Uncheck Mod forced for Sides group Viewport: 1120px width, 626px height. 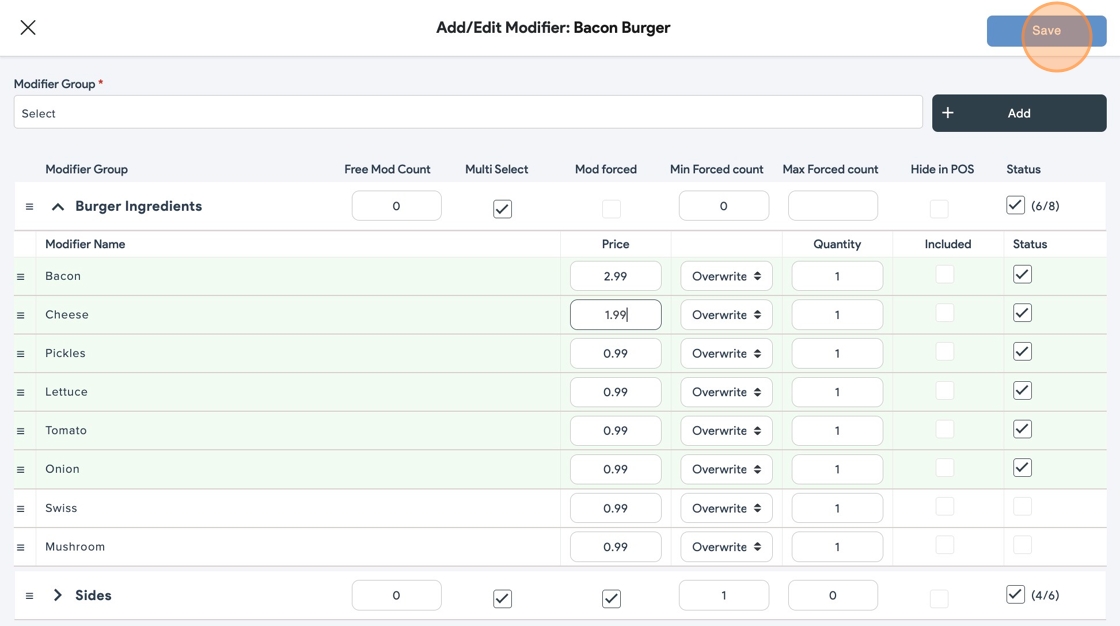pyautogui.click(x=611, y=598)
